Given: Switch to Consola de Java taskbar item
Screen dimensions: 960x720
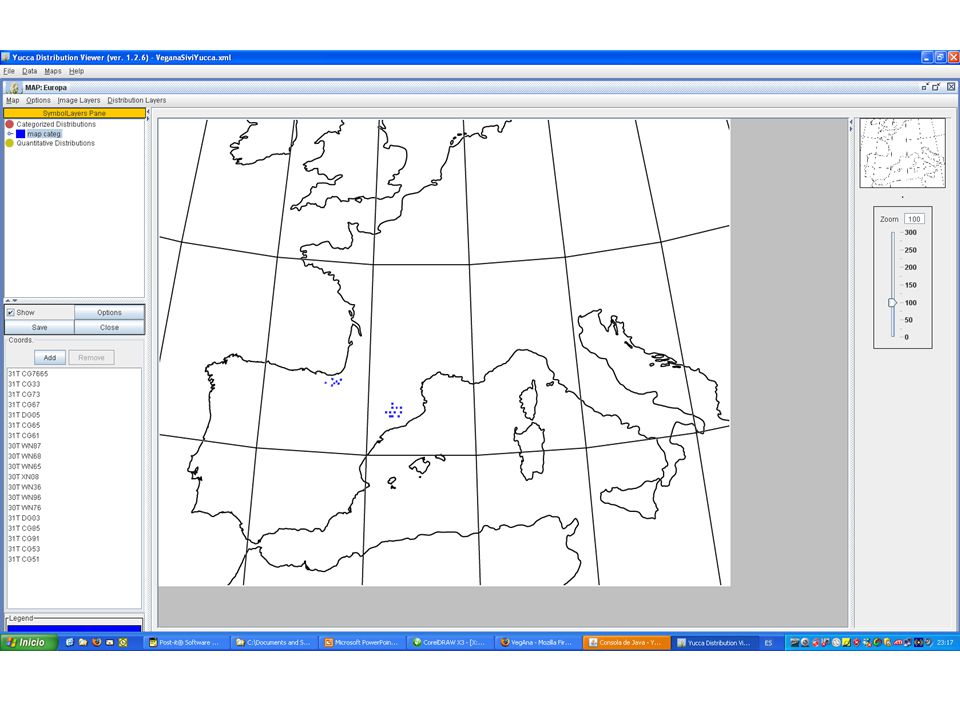Looking at the screenshot, I should click(625, 642).
